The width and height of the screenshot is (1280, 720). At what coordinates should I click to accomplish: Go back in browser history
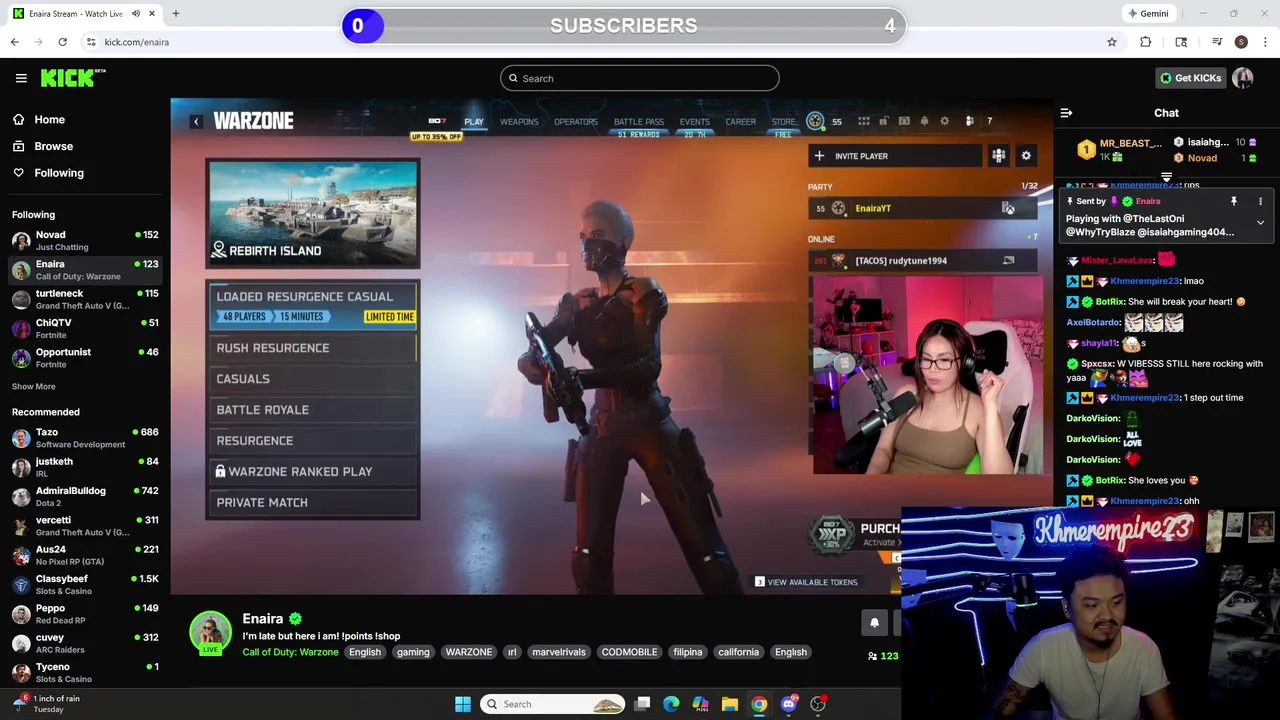[15, 42]
